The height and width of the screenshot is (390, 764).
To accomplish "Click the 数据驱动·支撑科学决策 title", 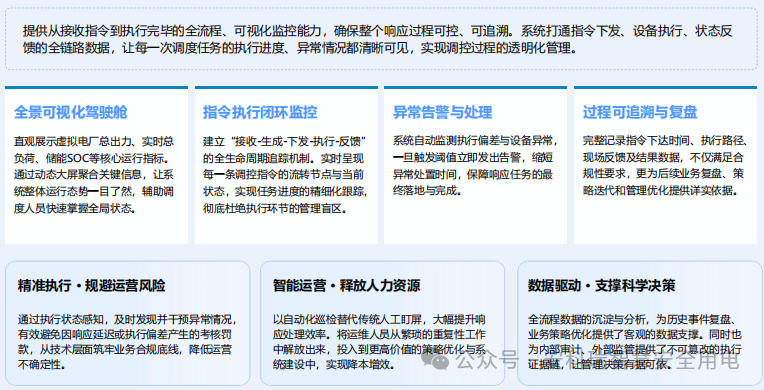I will point(601,285).
